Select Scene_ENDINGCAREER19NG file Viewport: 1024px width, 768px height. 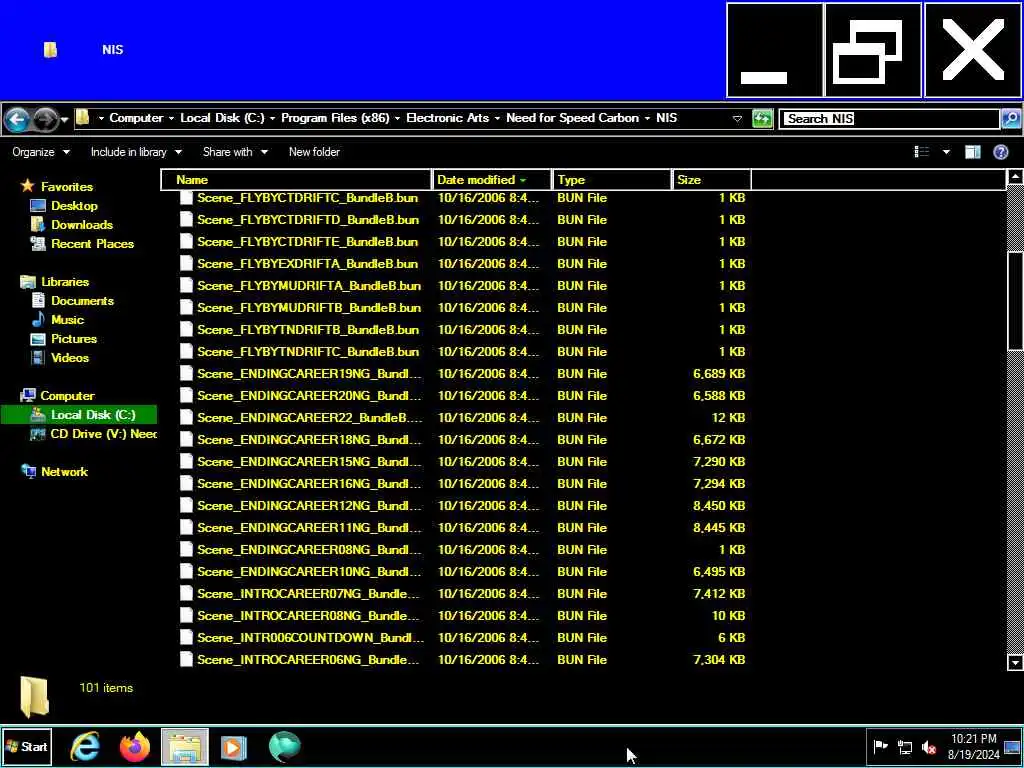point(309,374)
